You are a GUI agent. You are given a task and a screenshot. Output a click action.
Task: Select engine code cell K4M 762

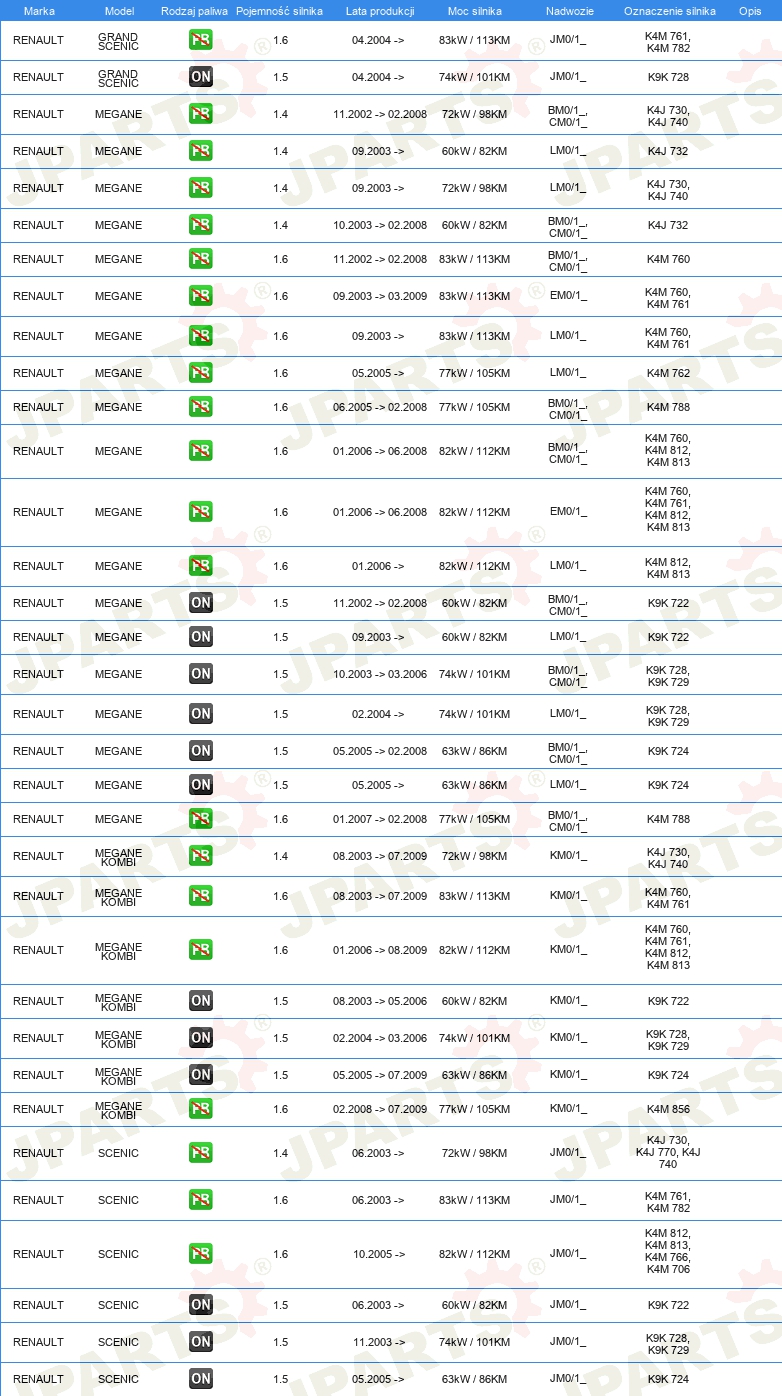[x=668, y=373]
